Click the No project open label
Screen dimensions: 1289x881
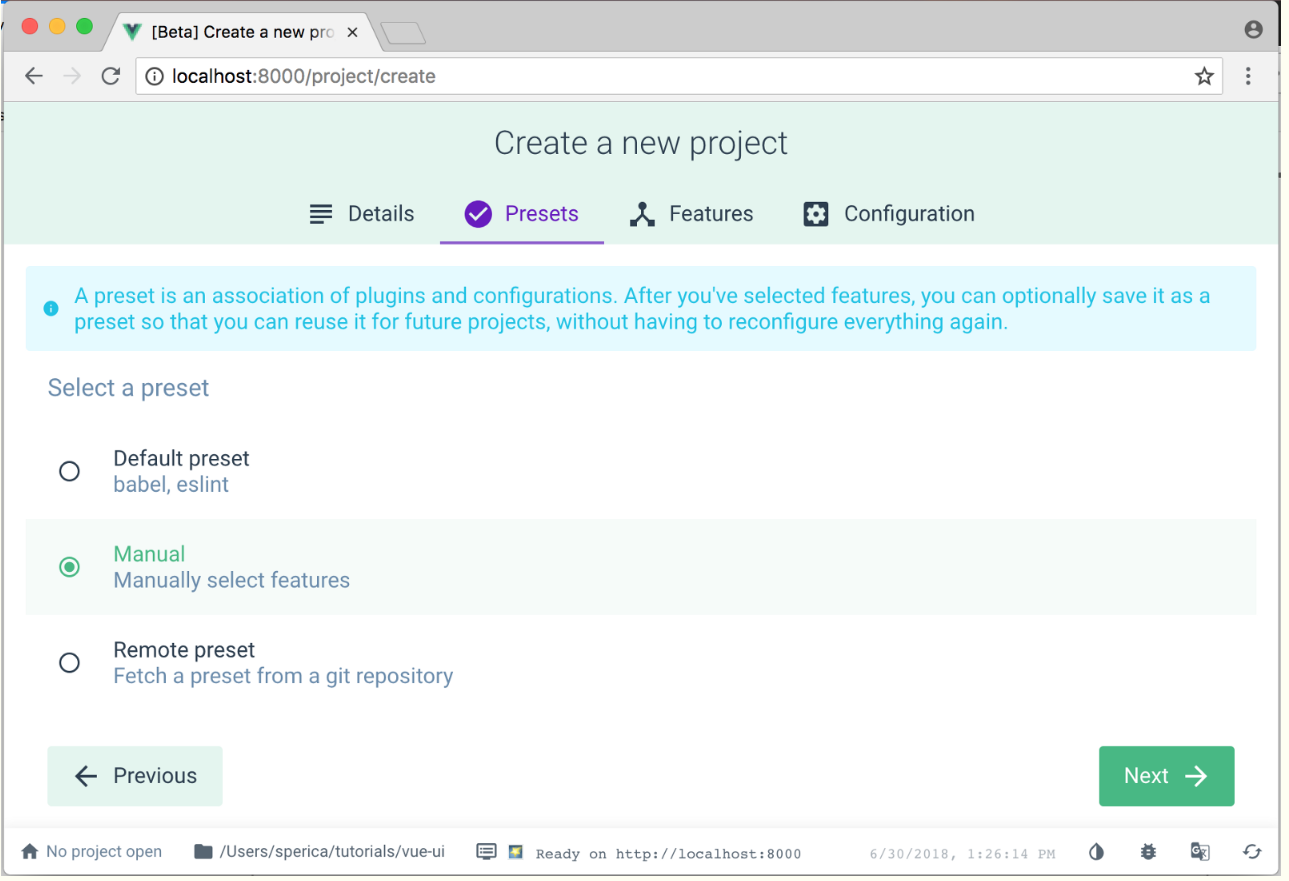tap(104, 852)
